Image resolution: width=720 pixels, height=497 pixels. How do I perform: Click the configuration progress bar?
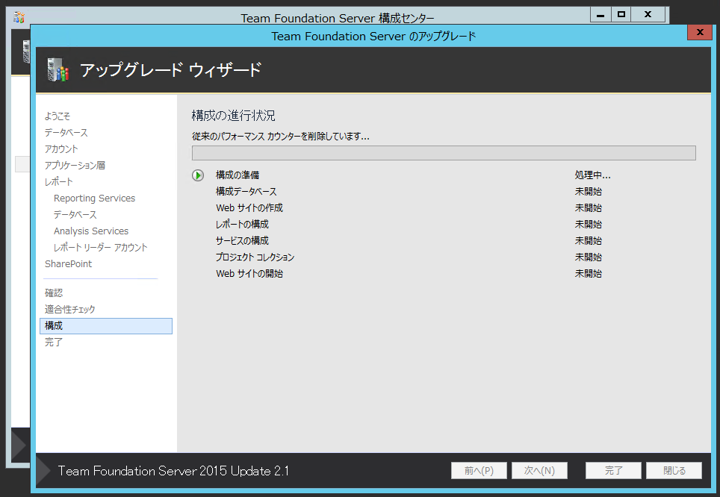tap(444, 153)
